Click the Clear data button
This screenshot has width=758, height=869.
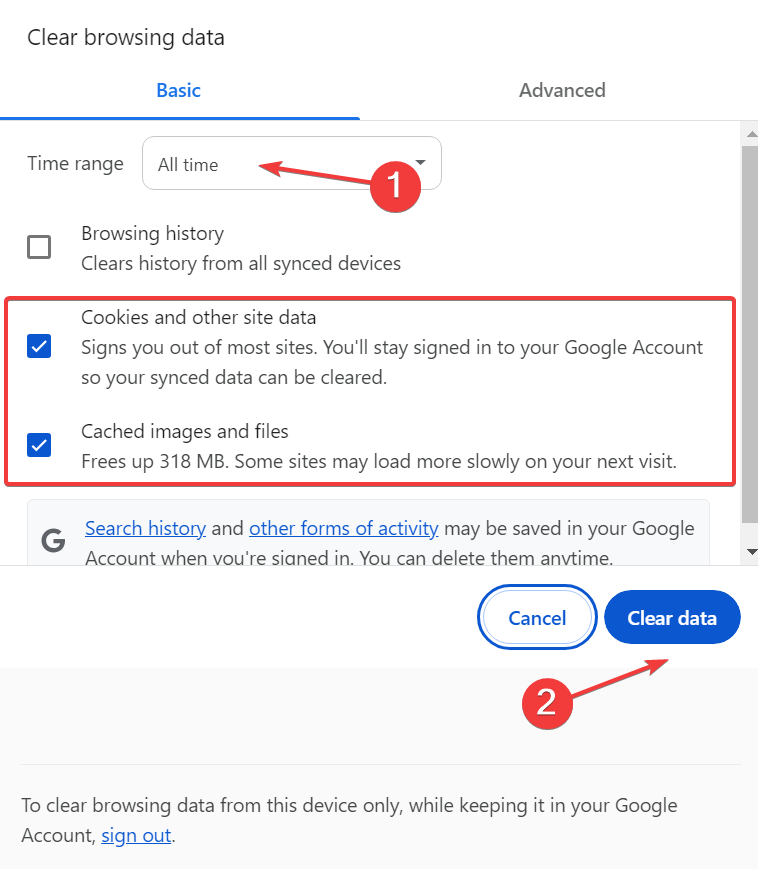(x=672, y=617)
